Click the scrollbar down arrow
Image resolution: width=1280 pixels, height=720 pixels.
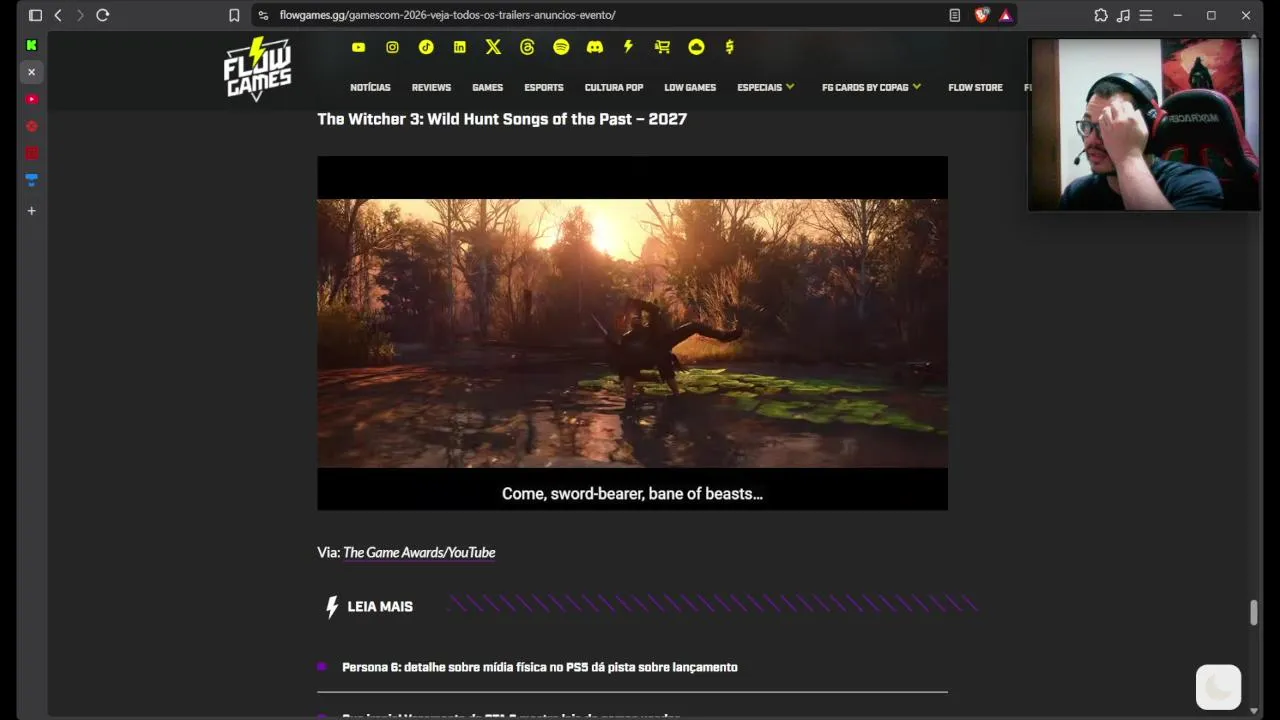click(1253, 711)
